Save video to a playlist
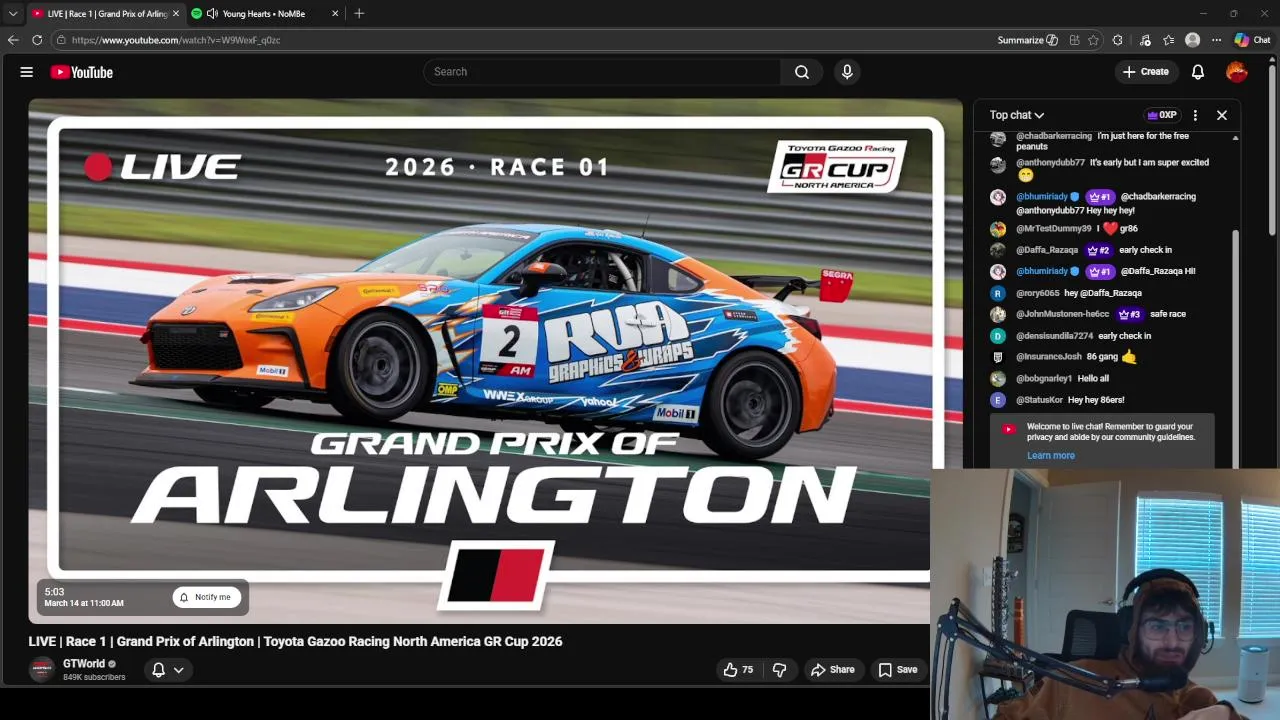The image size is (1280, 720). (x=897, y=670)
